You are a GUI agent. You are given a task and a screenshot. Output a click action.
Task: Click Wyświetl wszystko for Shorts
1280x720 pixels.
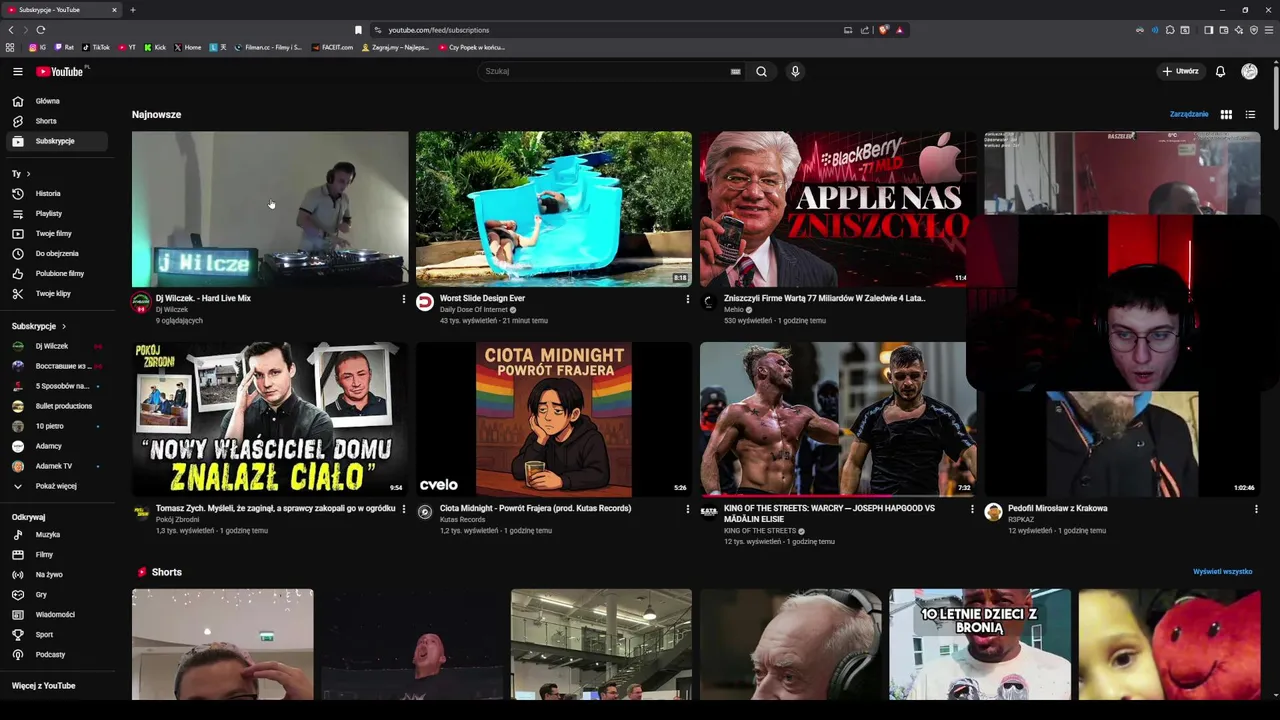click(x=1222, y=572)
